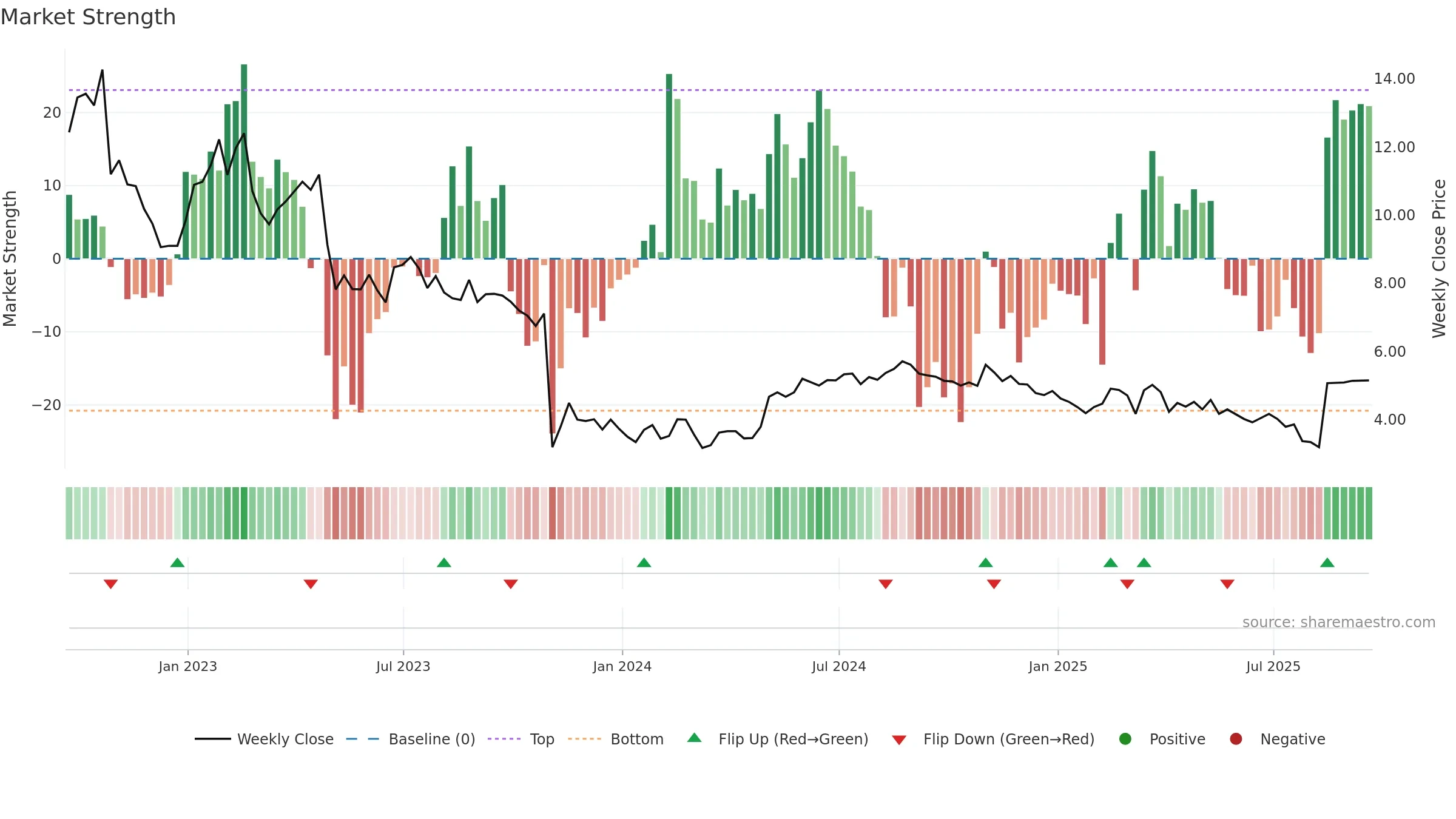
Task: Click the −10 strength tick label
Action: (x=47, y=332)
